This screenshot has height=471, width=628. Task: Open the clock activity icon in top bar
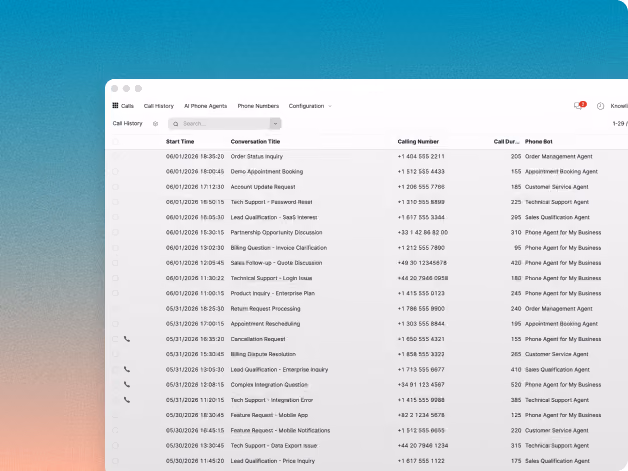[x=600, y=106]
